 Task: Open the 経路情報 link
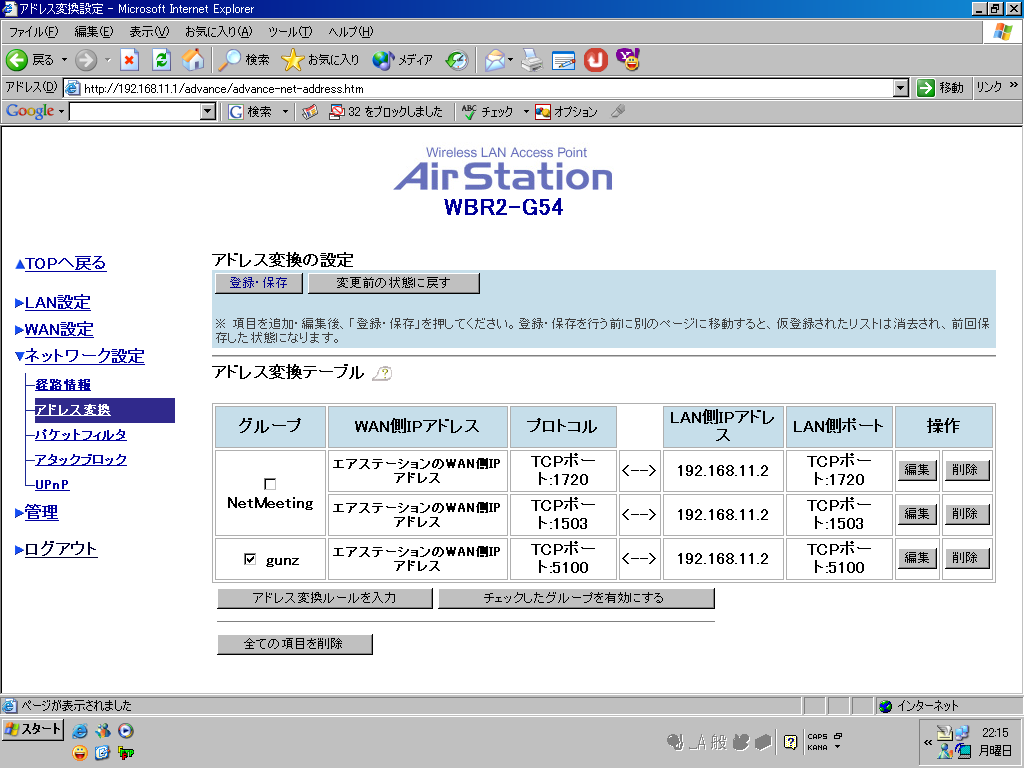click(x=63, y=385)
